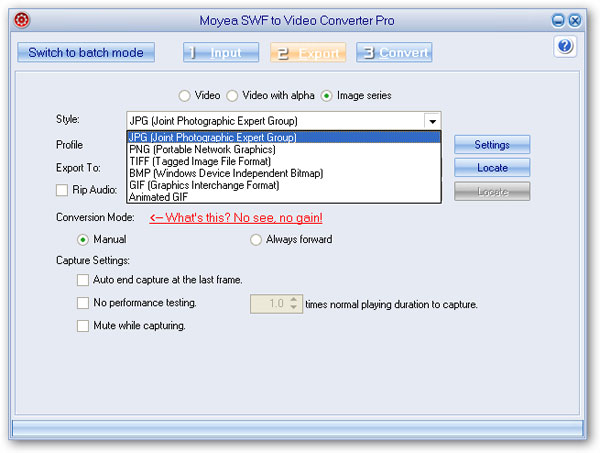Switch to batch mode
This screenshot has width=600, height=453.
click(x=86, y=52)
